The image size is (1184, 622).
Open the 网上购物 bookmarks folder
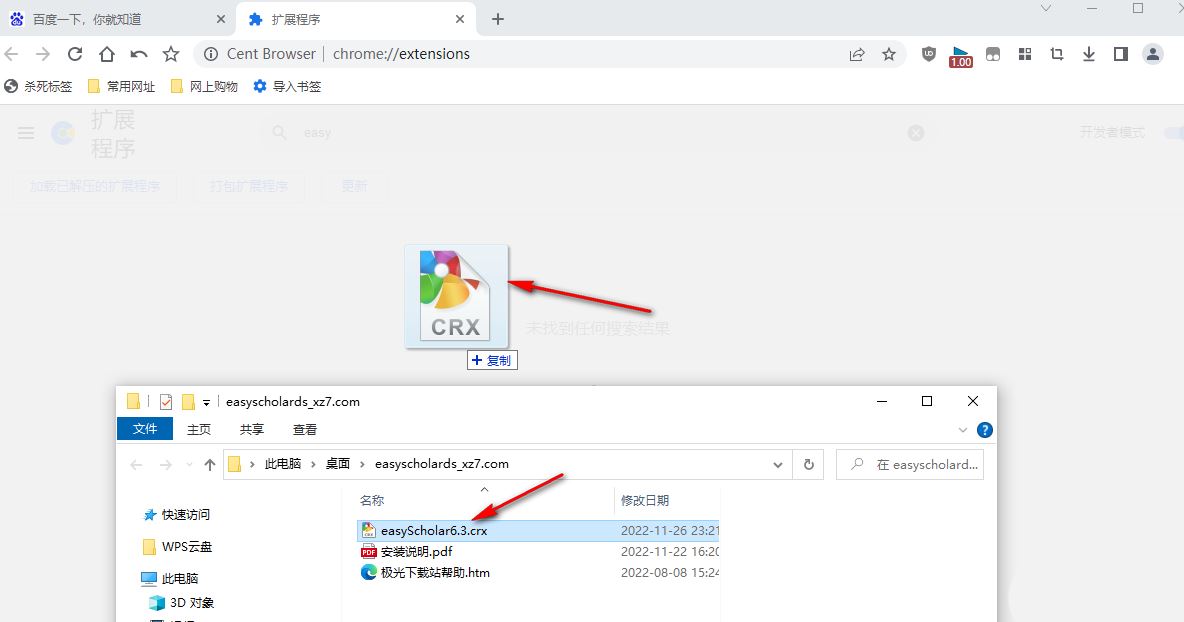coord(204,86)
